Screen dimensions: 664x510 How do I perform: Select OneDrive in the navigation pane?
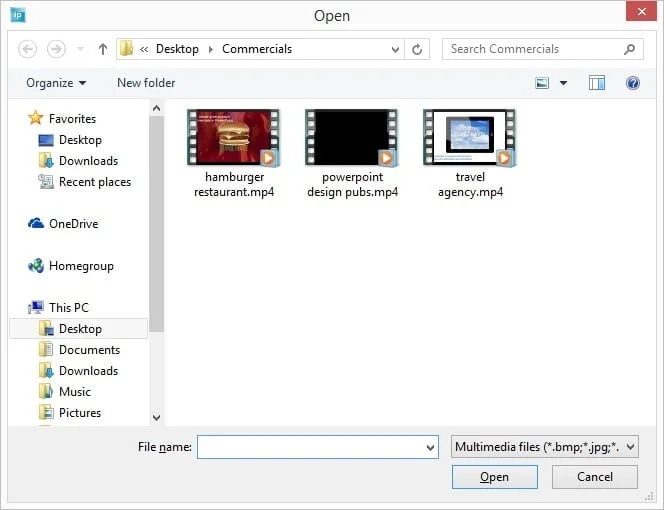pyautogui.click(x=74, y=224)
